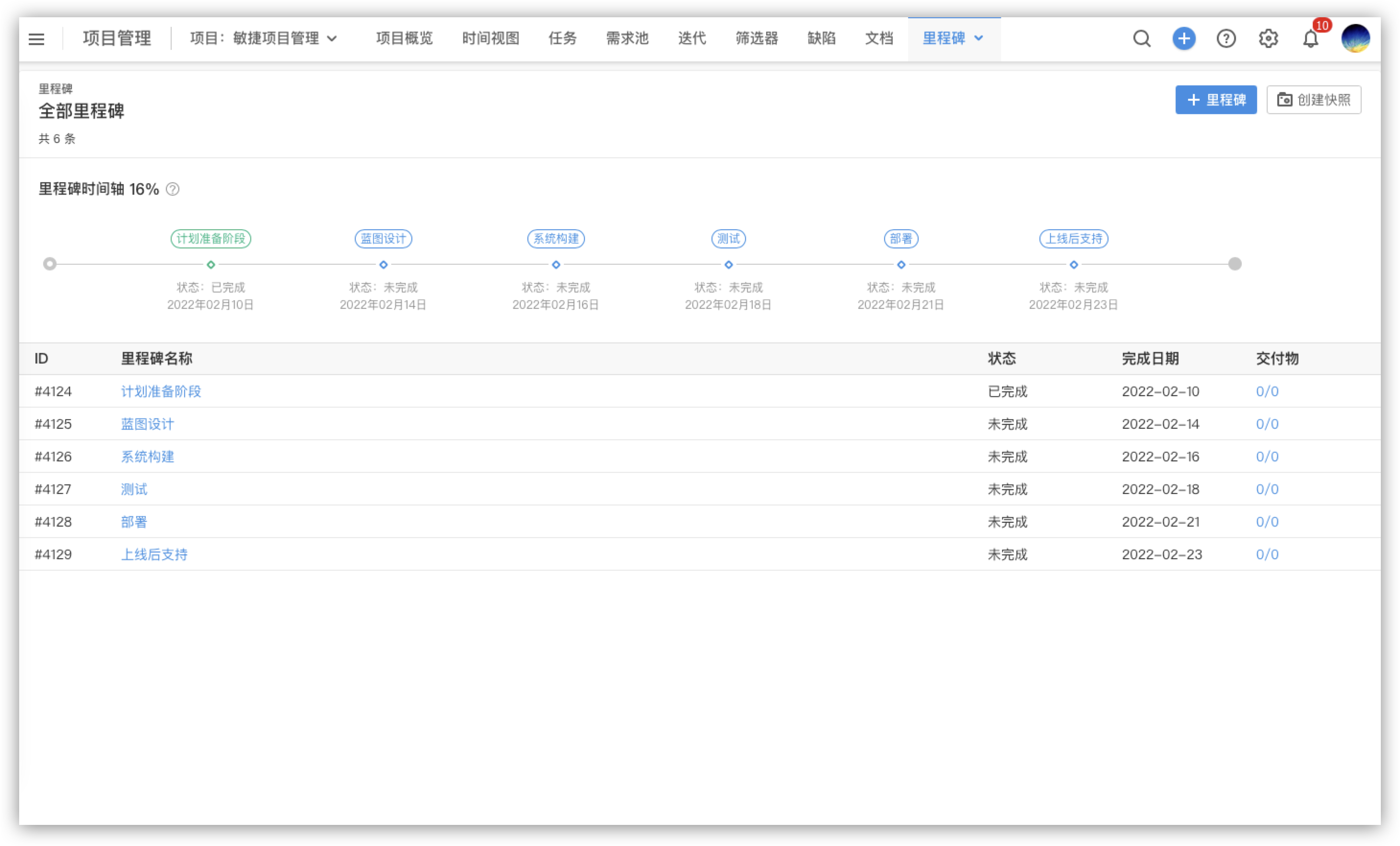Click the 上线后支持 timeline label
The image size is (1400, 846).
(x=1073, y=239)
